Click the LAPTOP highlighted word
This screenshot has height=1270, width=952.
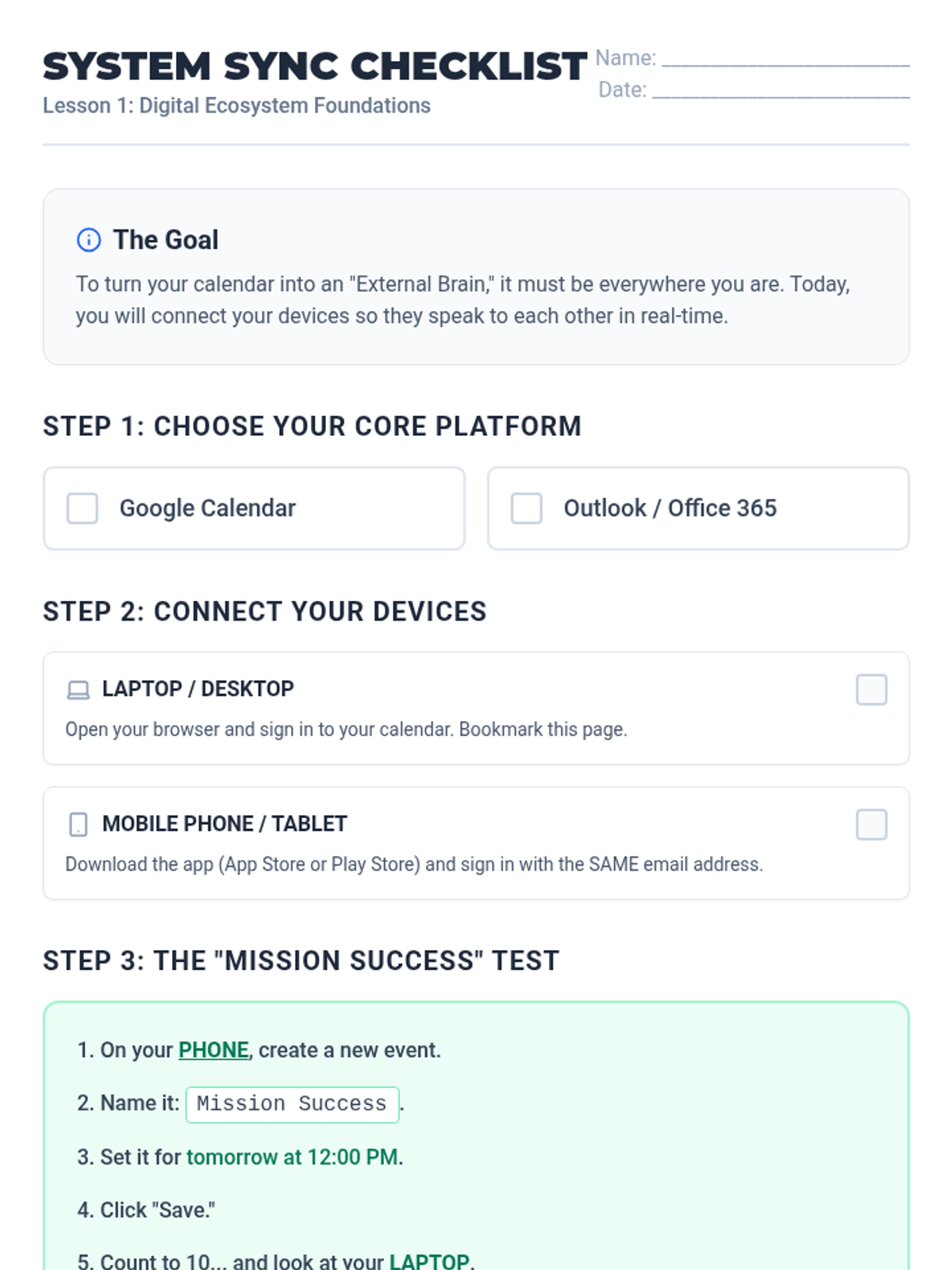tap(429, 1261)
